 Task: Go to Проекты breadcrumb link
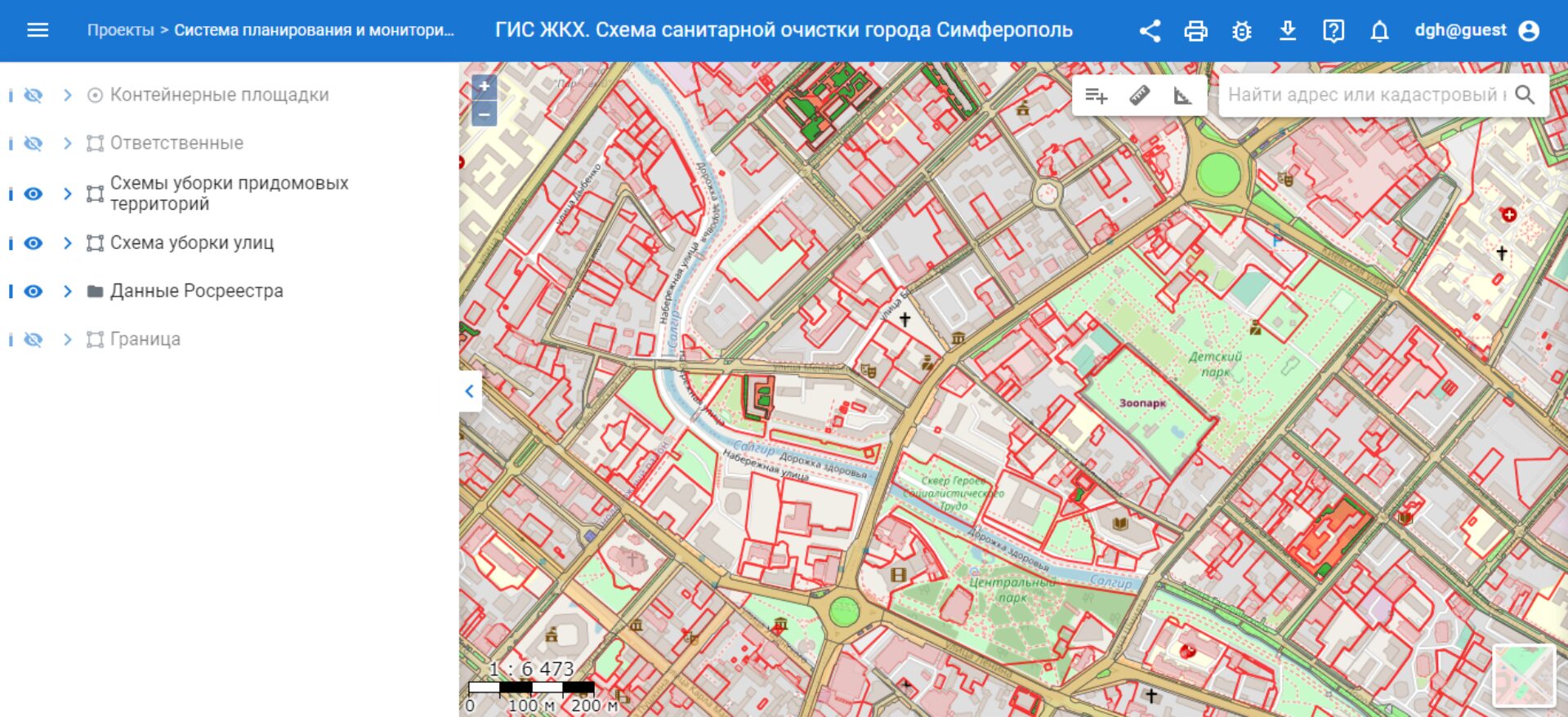pyautogui.click(x=120, y=30)
